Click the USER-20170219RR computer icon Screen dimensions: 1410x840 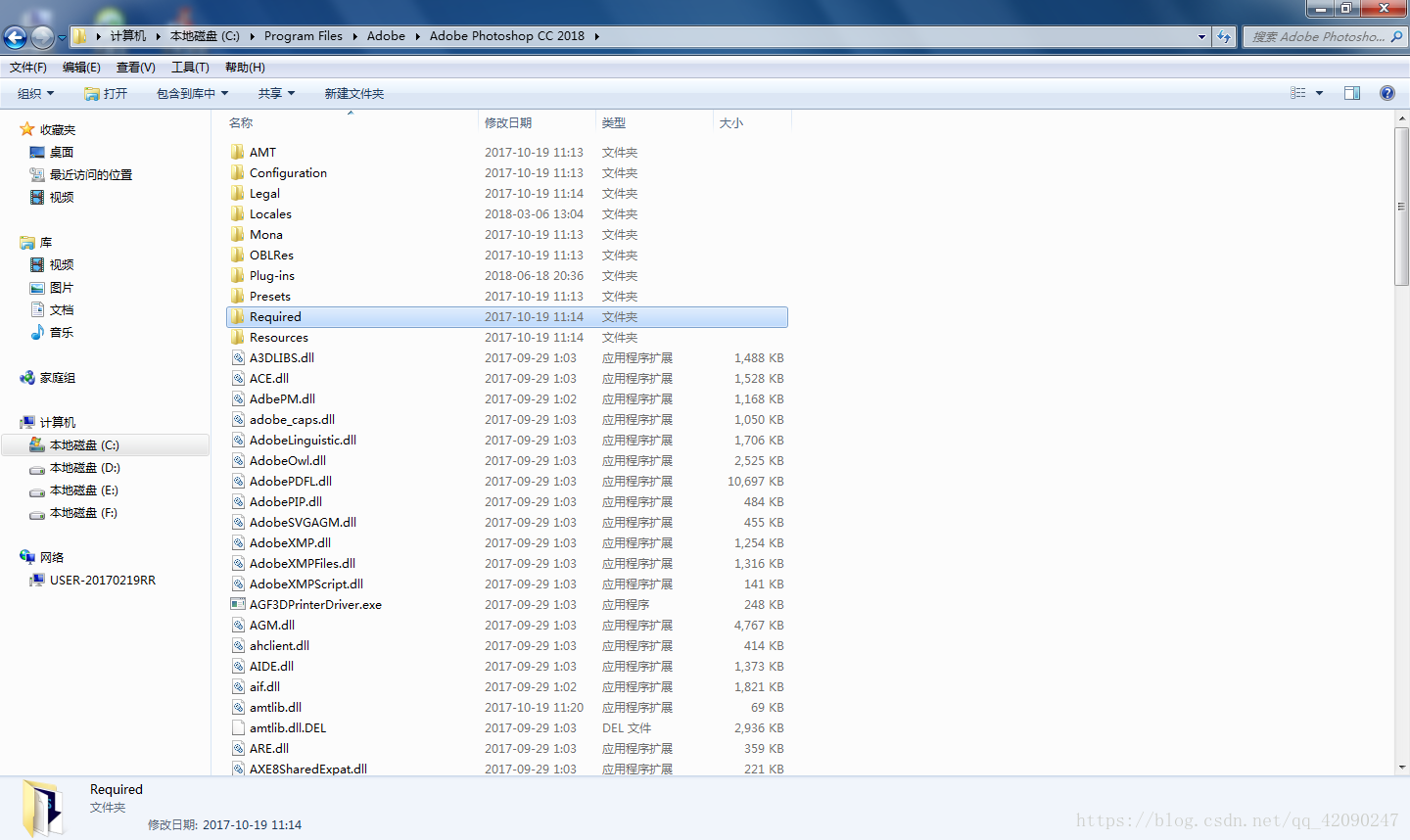click(37, 580)
